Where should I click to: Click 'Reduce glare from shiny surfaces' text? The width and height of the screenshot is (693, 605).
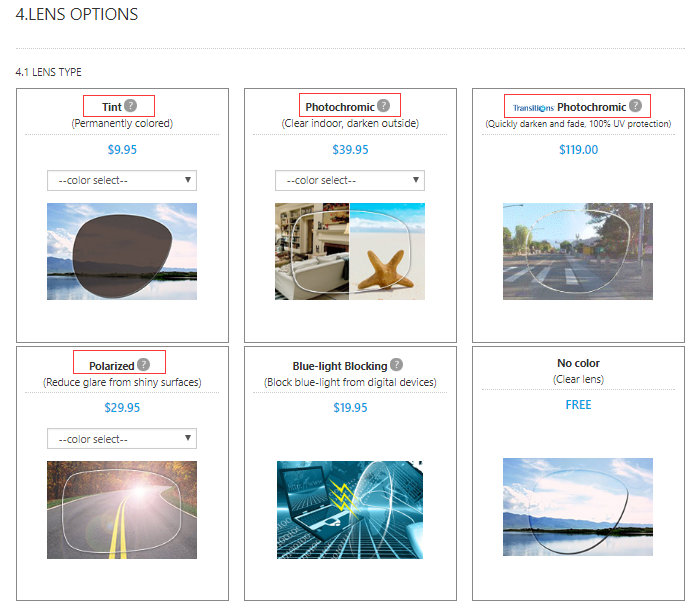(x=122, y=382)
